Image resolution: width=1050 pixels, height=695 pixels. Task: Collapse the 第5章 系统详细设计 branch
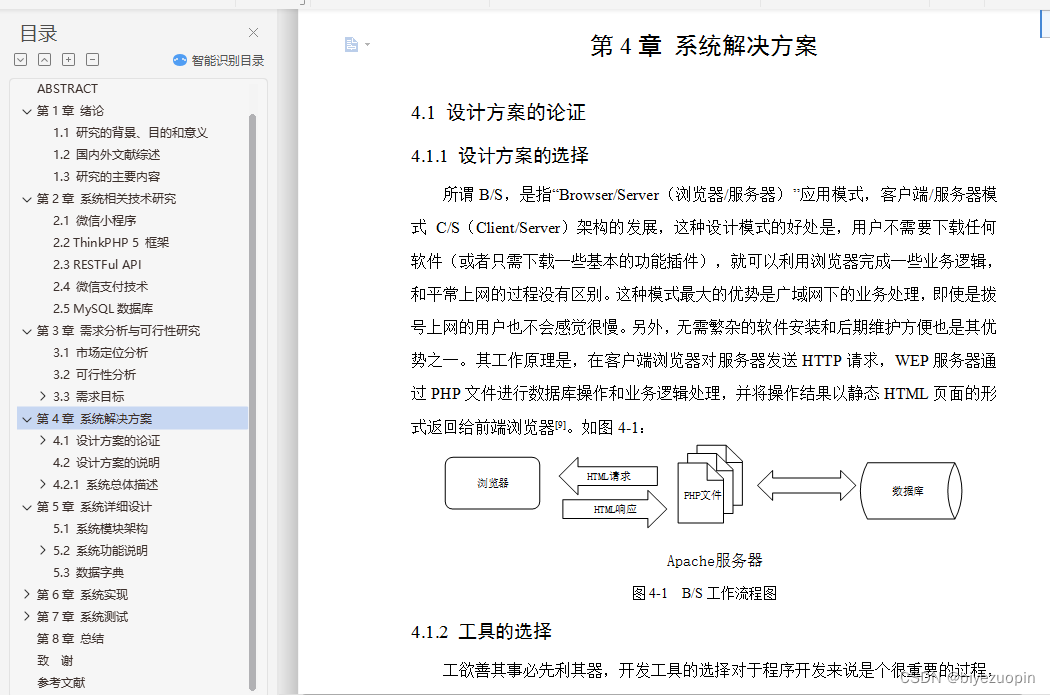click(x=27, y=506)
